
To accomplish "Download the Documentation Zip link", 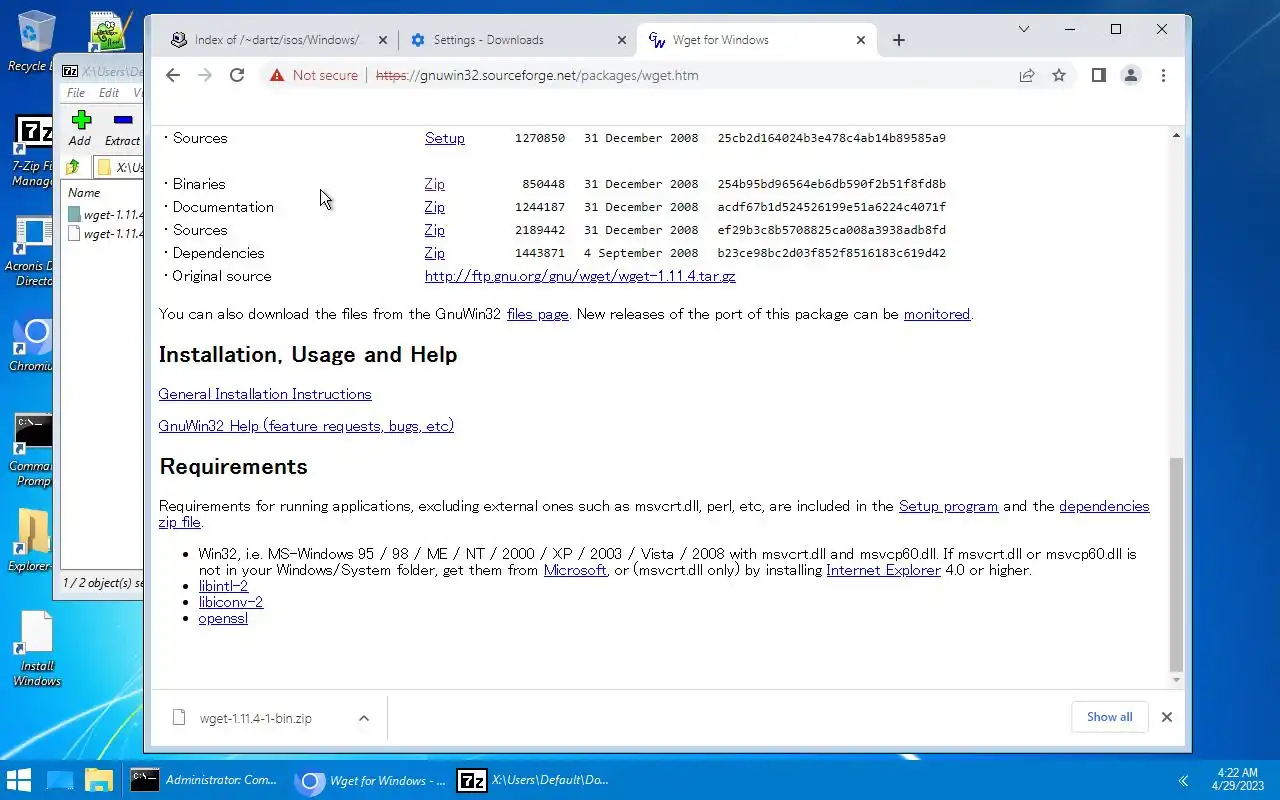I will tap(434, 207).
